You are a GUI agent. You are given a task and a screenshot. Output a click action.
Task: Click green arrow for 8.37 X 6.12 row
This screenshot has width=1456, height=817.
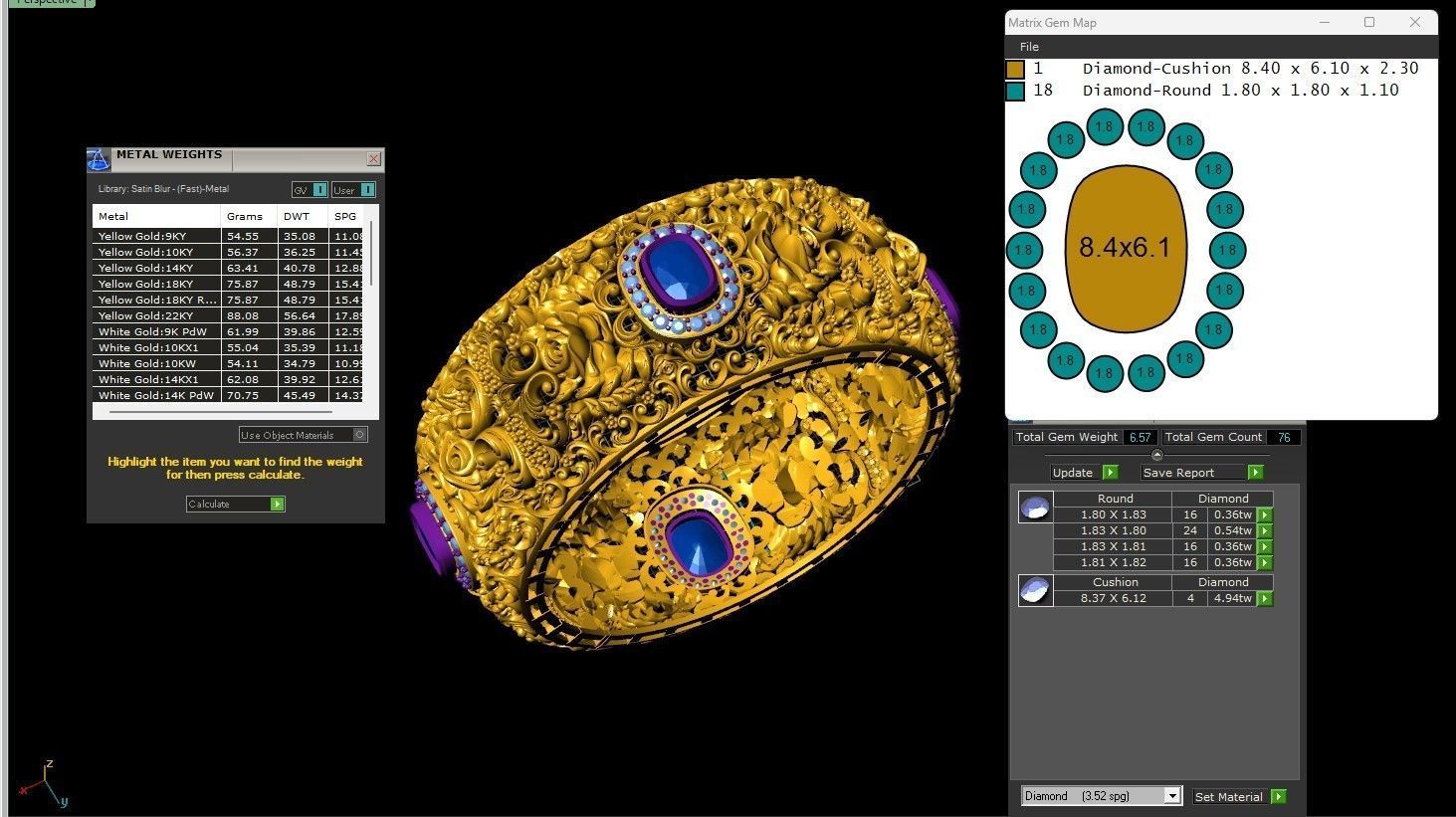point(1265,598)
